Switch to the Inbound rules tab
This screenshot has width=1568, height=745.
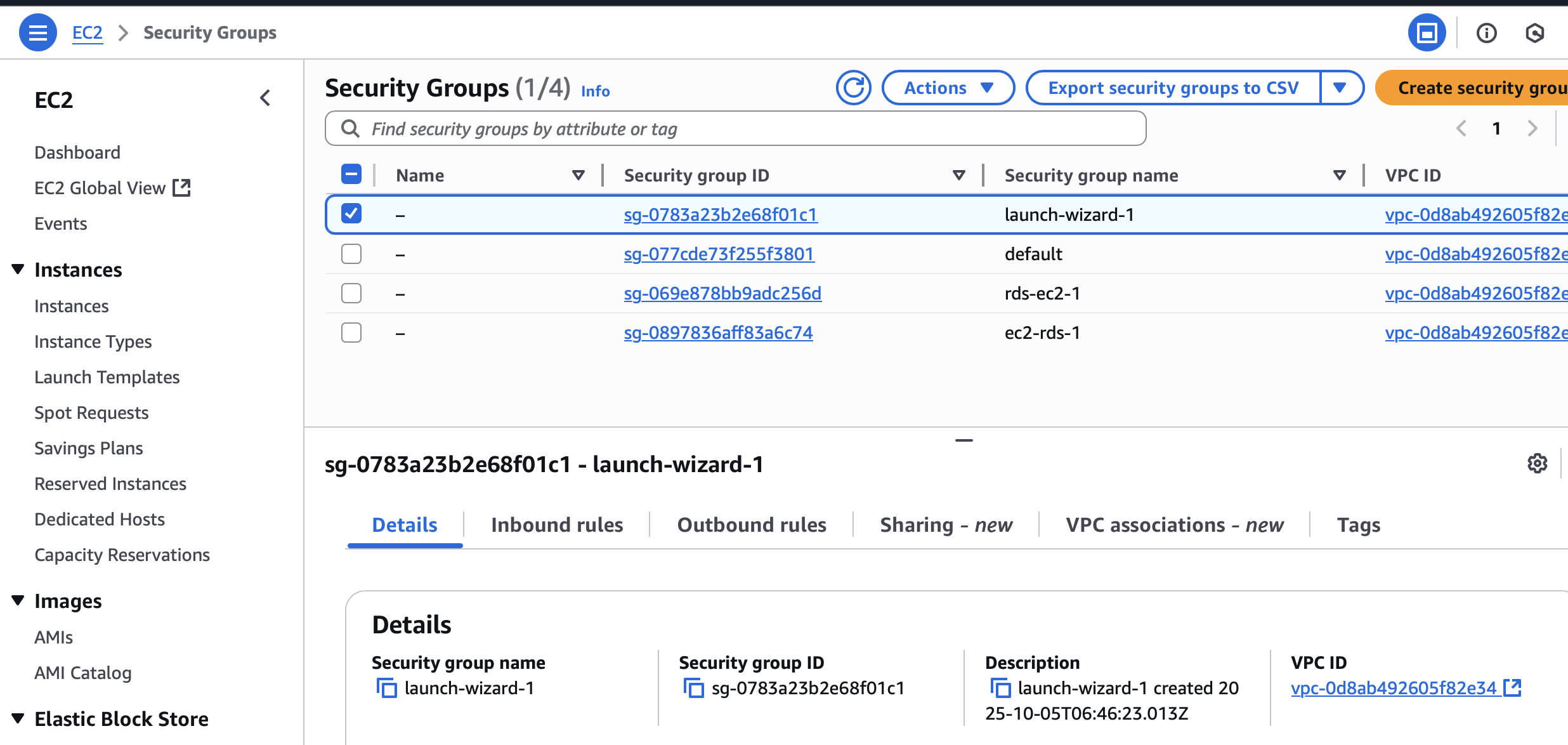(x=556, y=525)
